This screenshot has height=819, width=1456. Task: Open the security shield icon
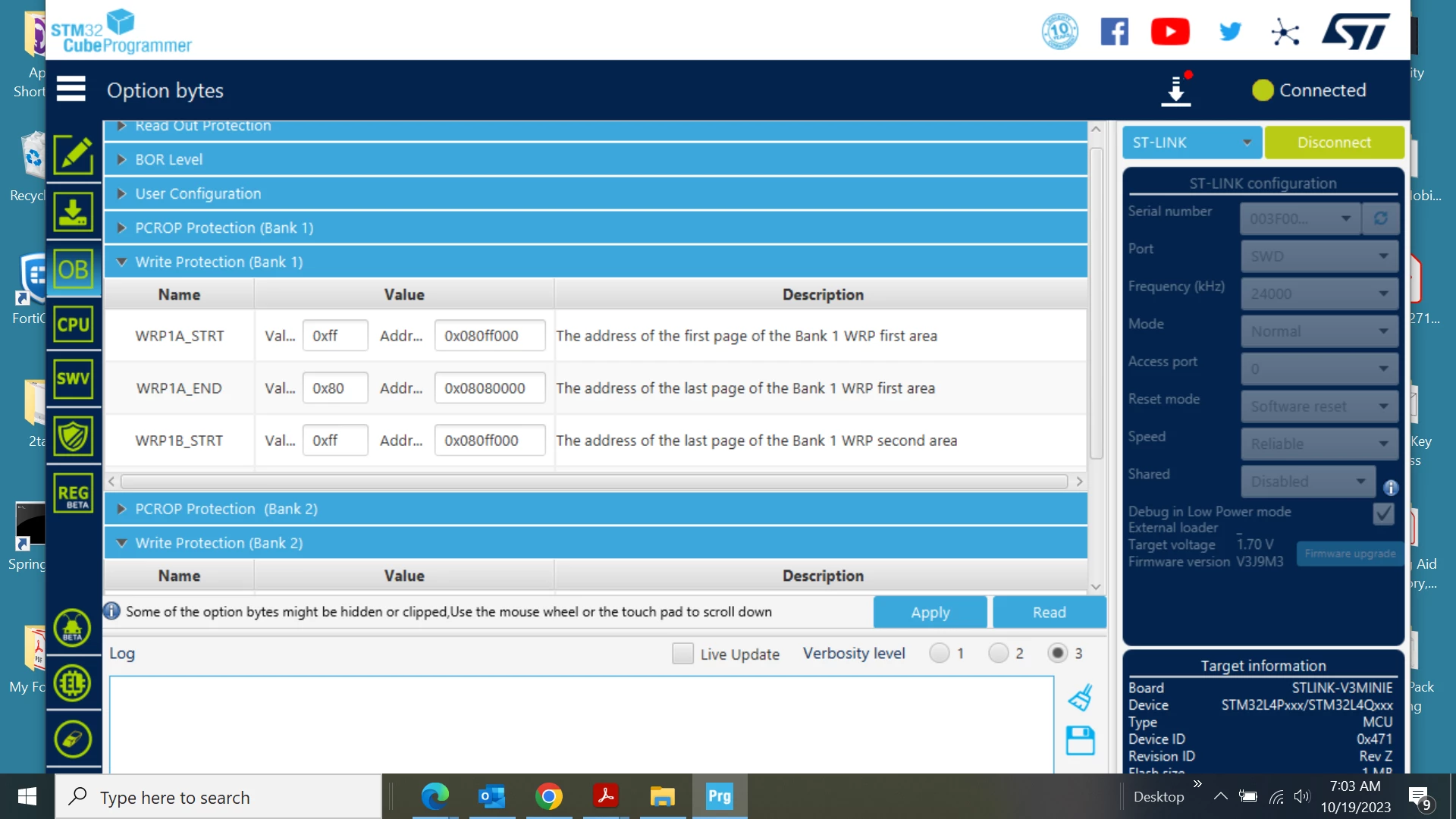(x=74, y=436)
